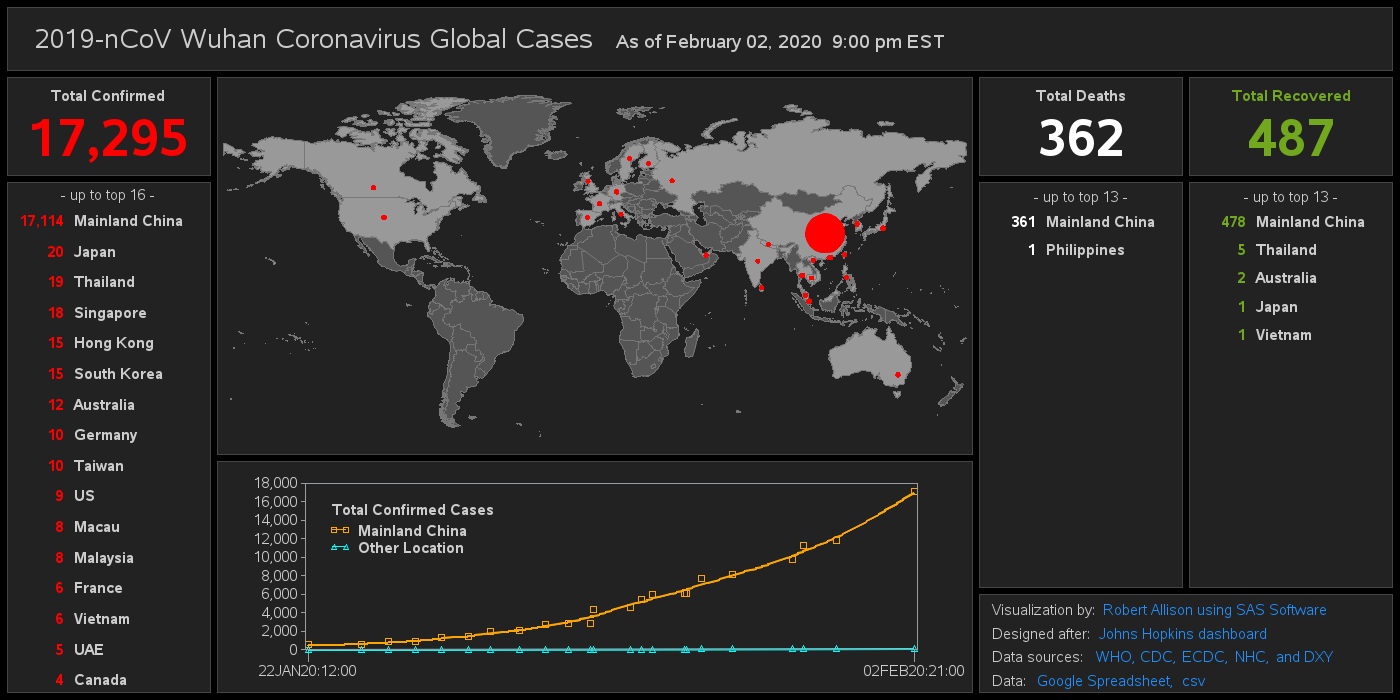The image size is (1400, 700).
Task: Select Singapore in the confirmed cases list
Action: tap(110, 313)
